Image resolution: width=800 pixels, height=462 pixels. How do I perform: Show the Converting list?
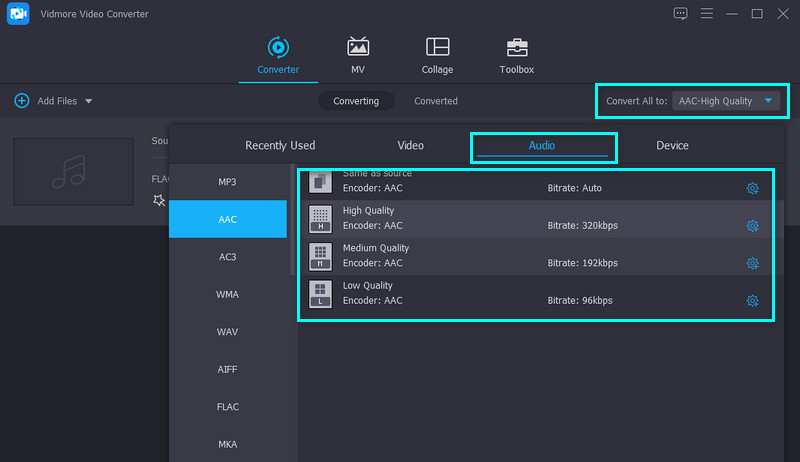(356, 101)
